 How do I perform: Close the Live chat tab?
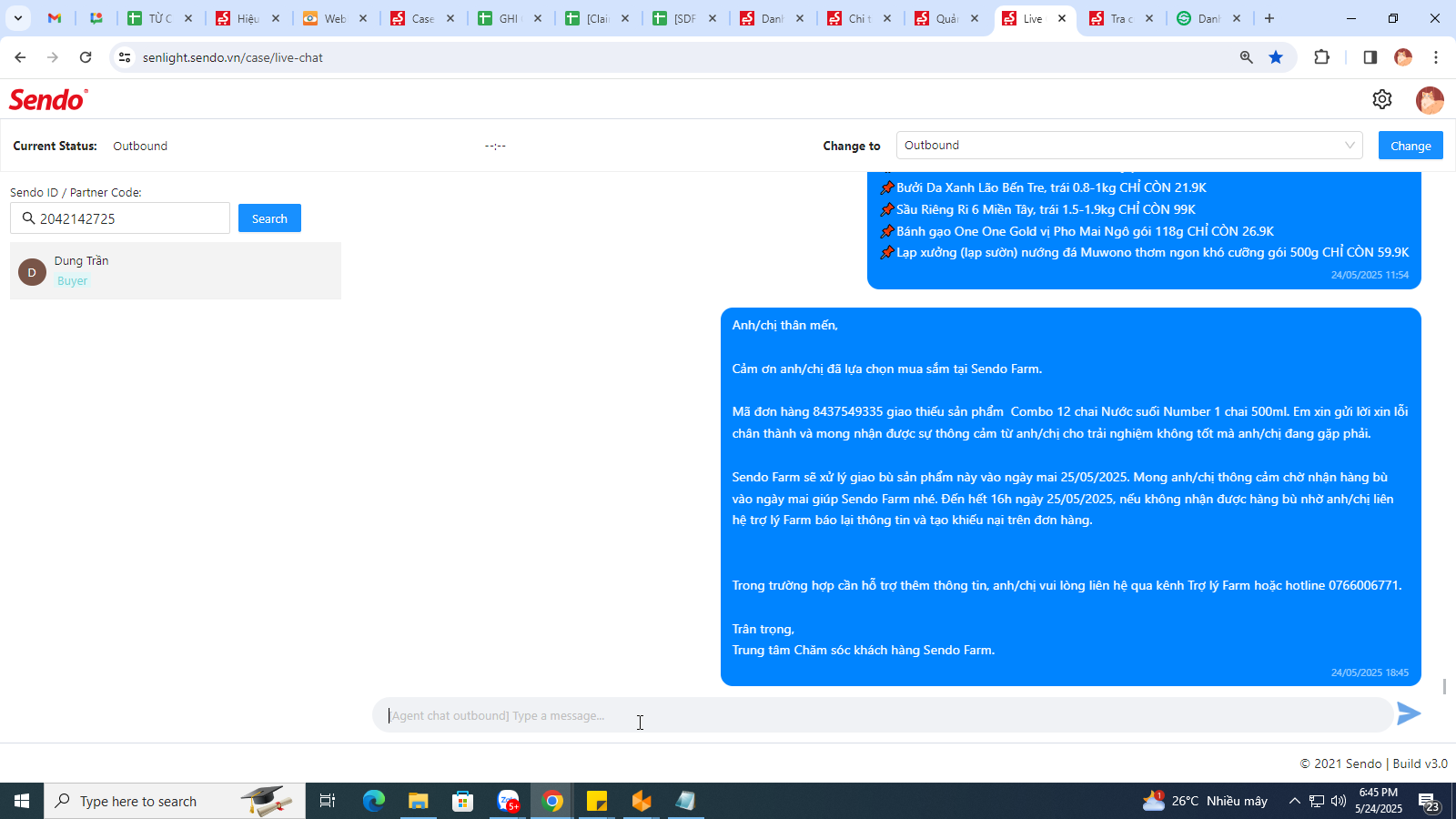coord(1062,18)
